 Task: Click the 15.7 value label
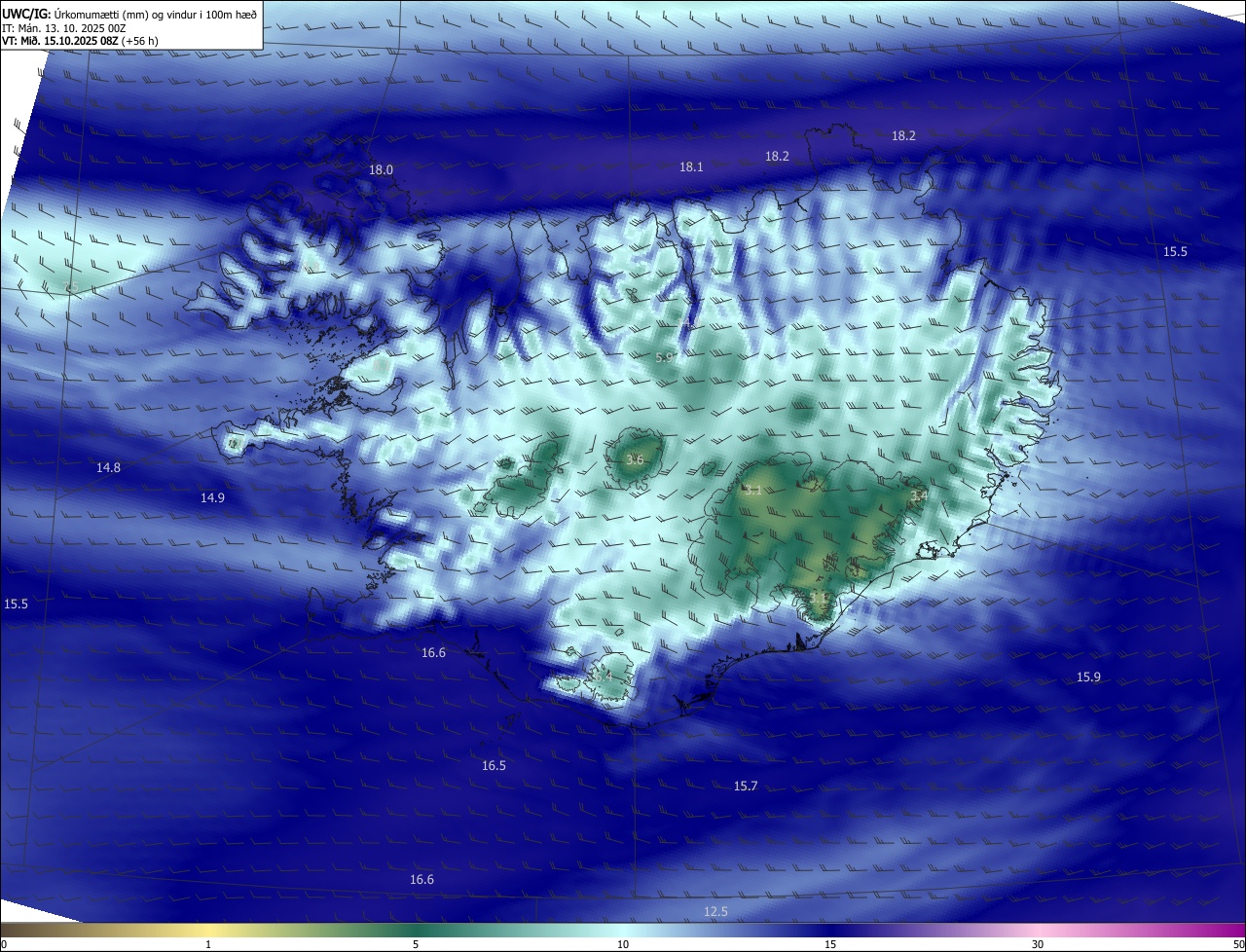(746, 787)
